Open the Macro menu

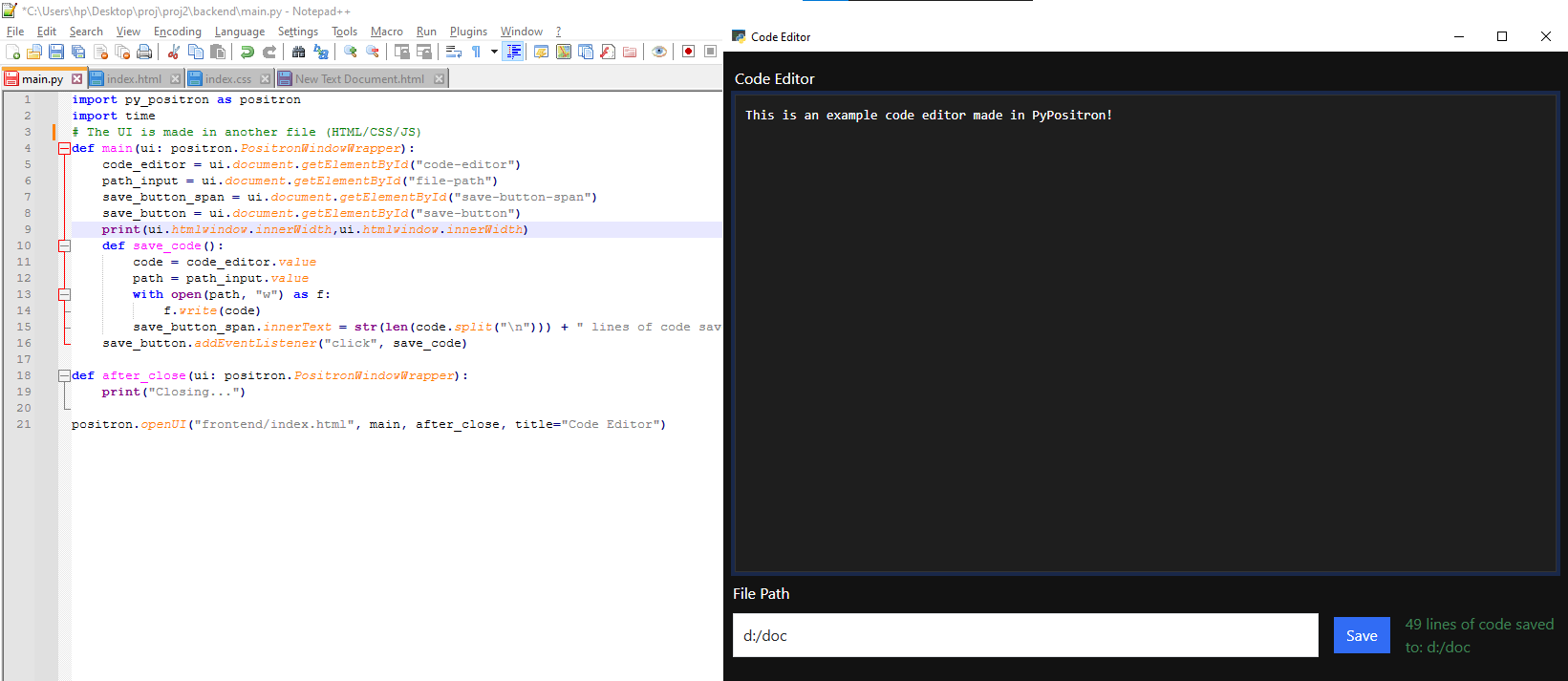point(387,32)
